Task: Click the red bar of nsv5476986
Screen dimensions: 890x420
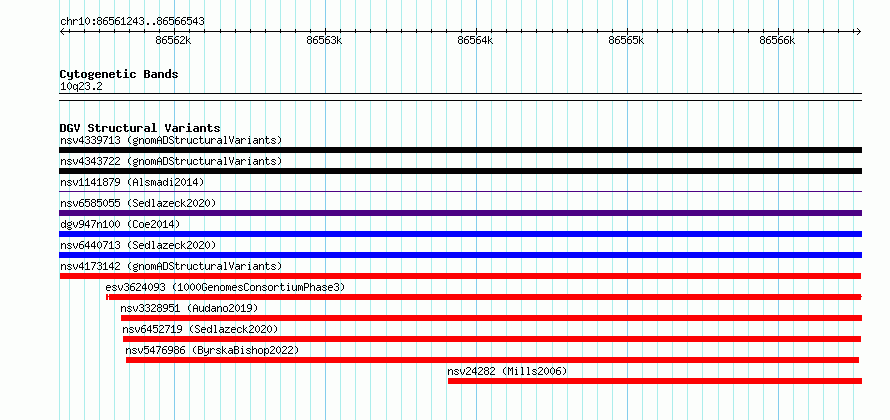Action: (492, 360)
